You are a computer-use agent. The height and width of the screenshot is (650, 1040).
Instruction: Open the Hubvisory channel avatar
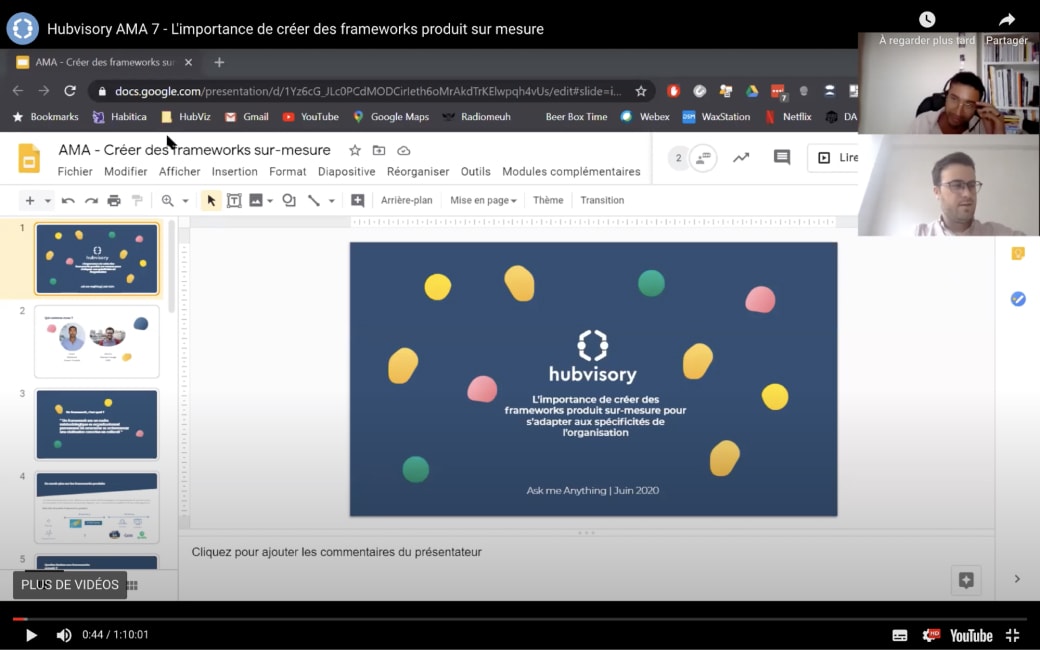coord(23,29)
